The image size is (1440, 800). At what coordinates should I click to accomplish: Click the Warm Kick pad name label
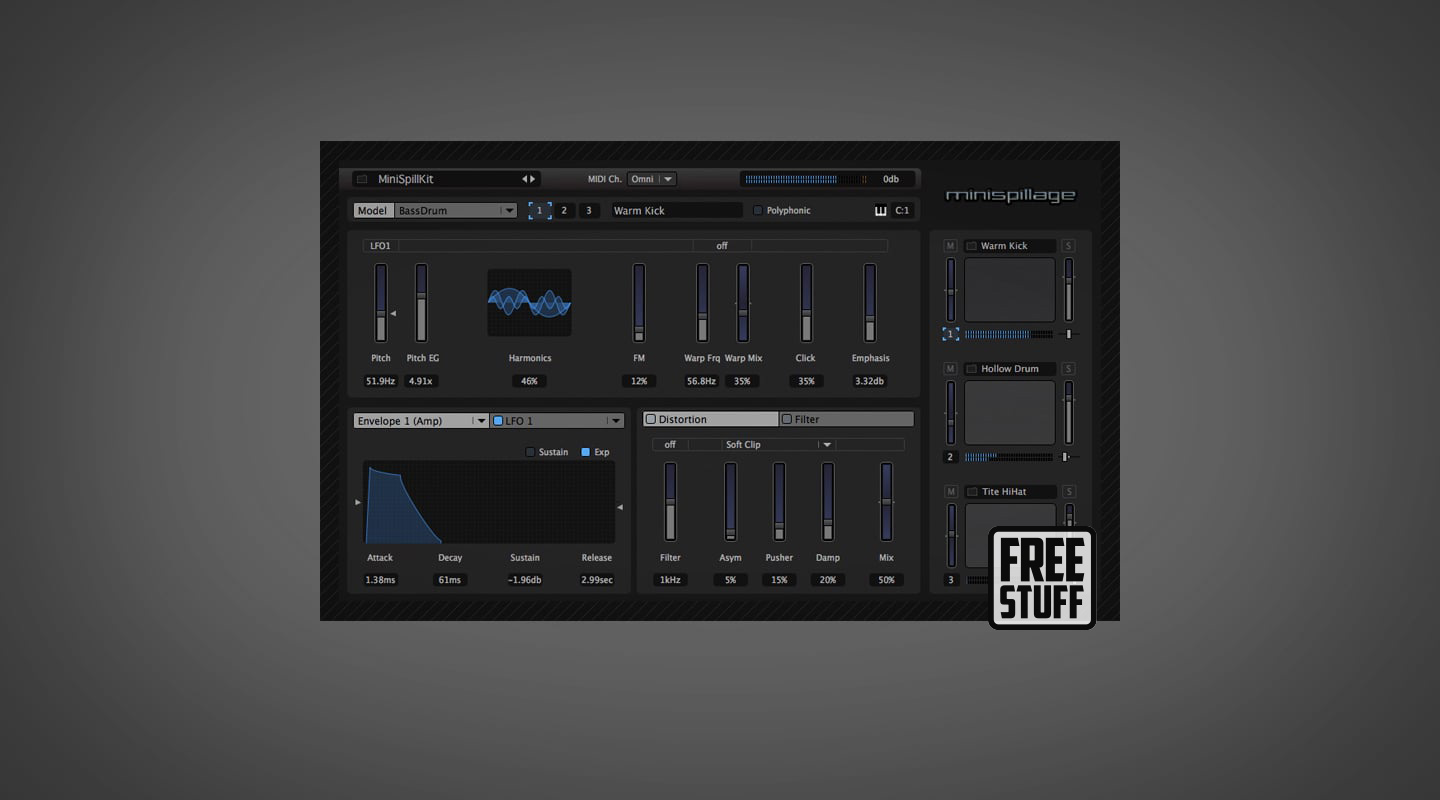pos(1004,246)
